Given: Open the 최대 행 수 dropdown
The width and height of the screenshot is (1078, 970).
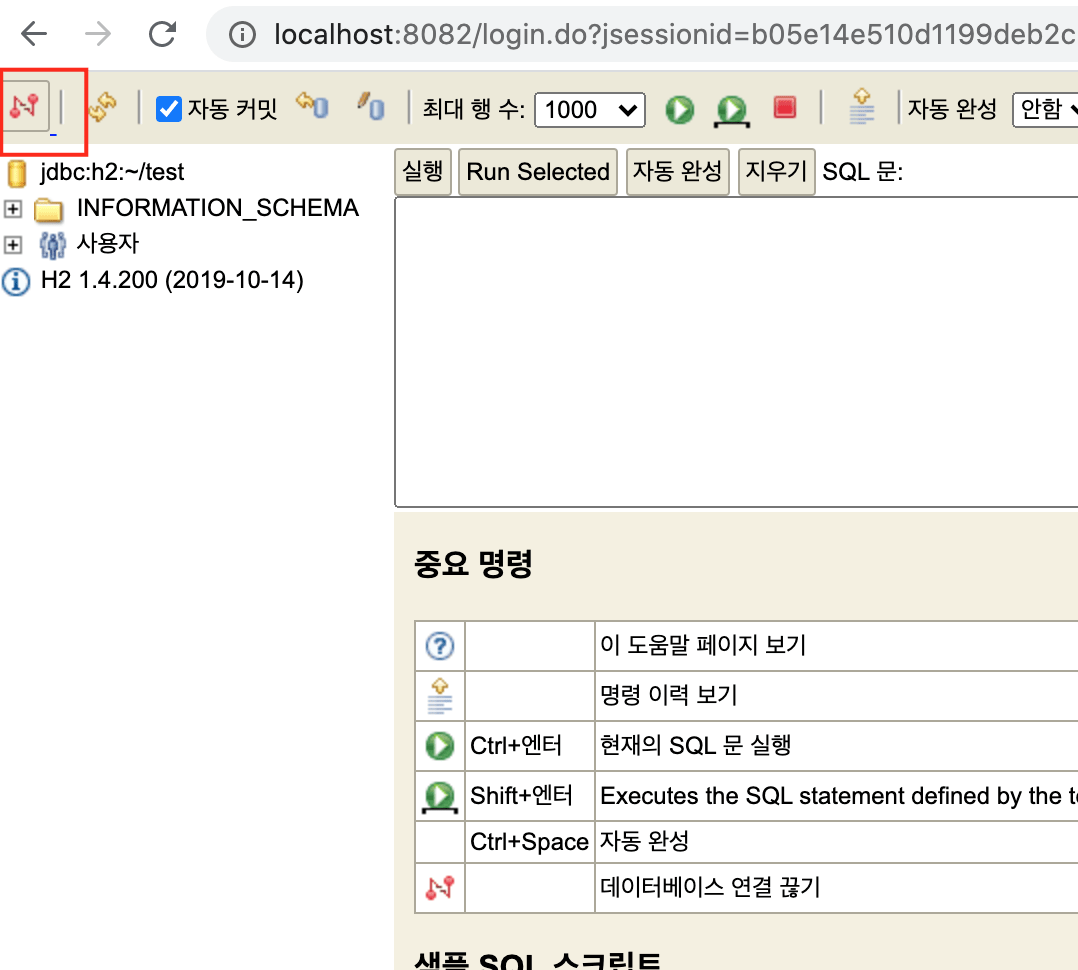Looking at the screenshot, I should [590, 109].
